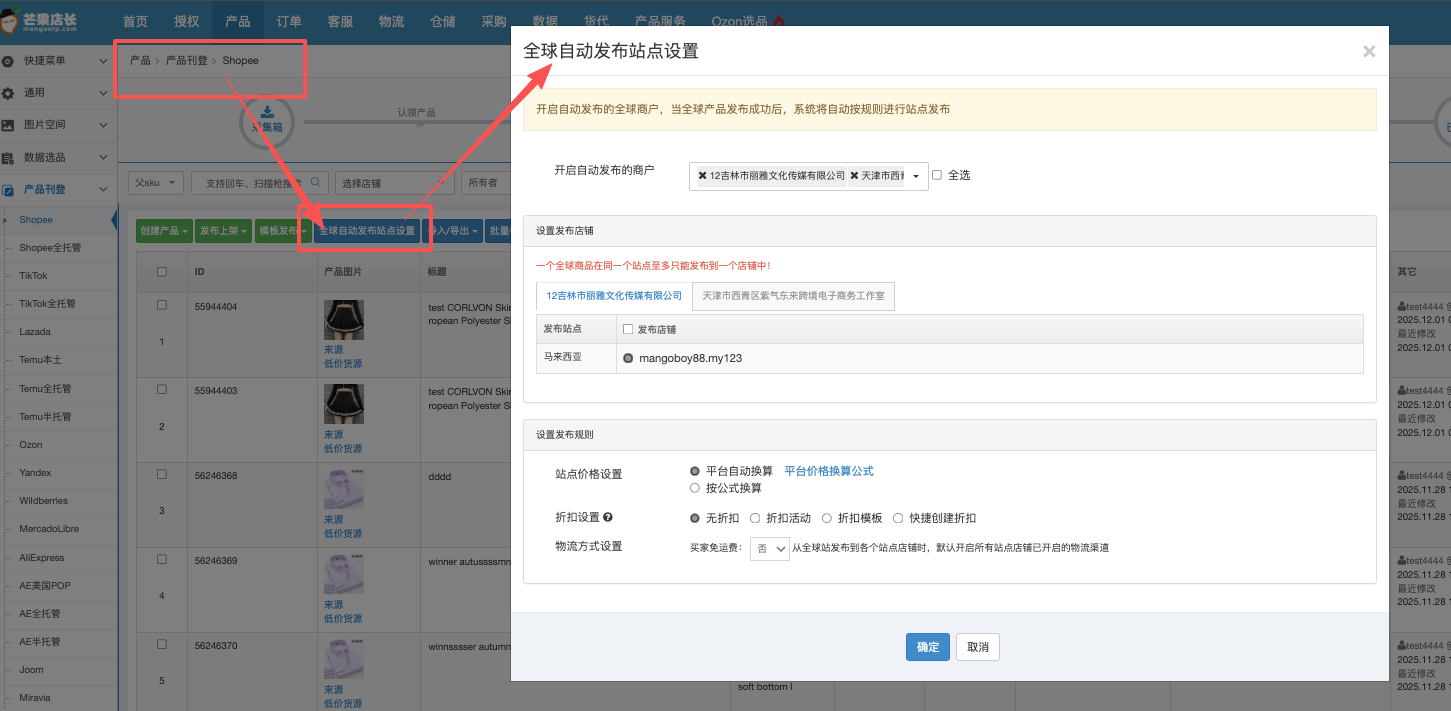
Task: Open the 订单 top menu
Action: tap(289, 21)
